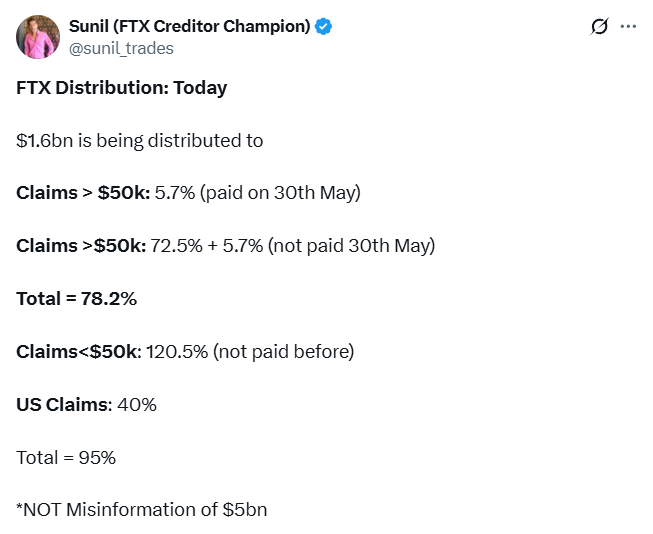Click the bold heading FTX Distribution: Today
This screenshot has width=653, height=534.
(121, 88)
